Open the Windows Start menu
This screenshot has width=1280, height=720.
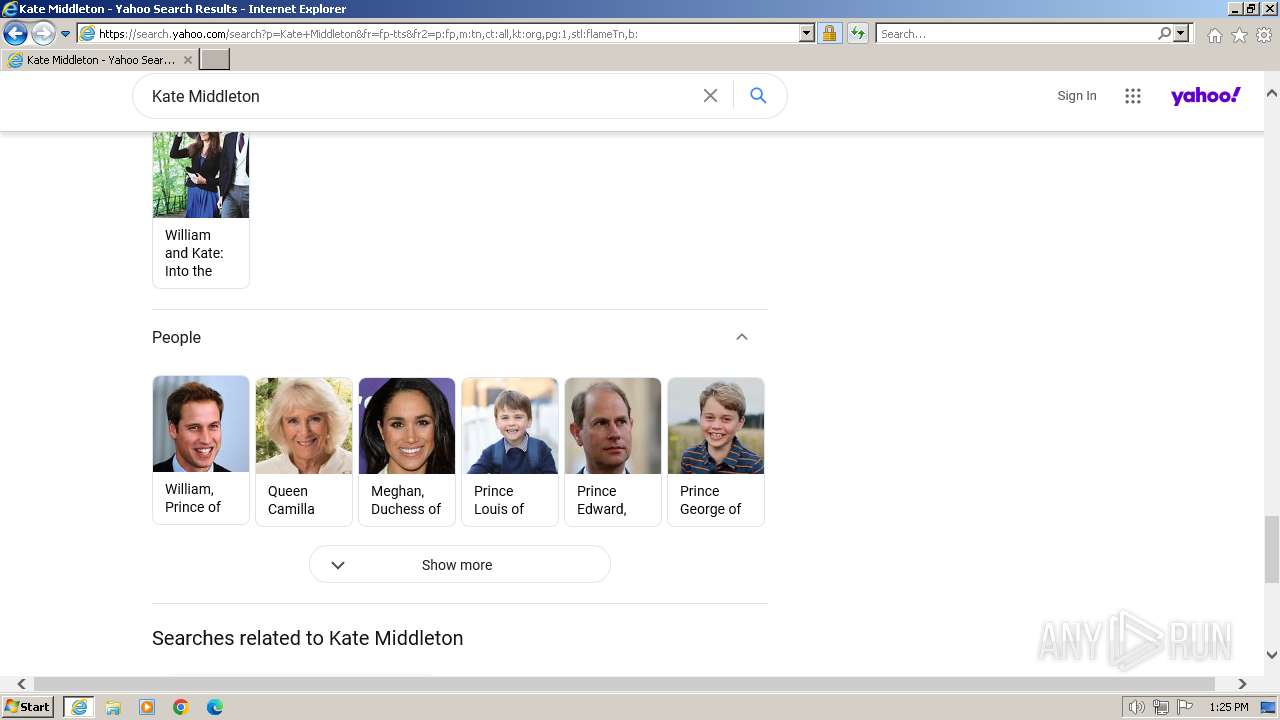point(28,707)
